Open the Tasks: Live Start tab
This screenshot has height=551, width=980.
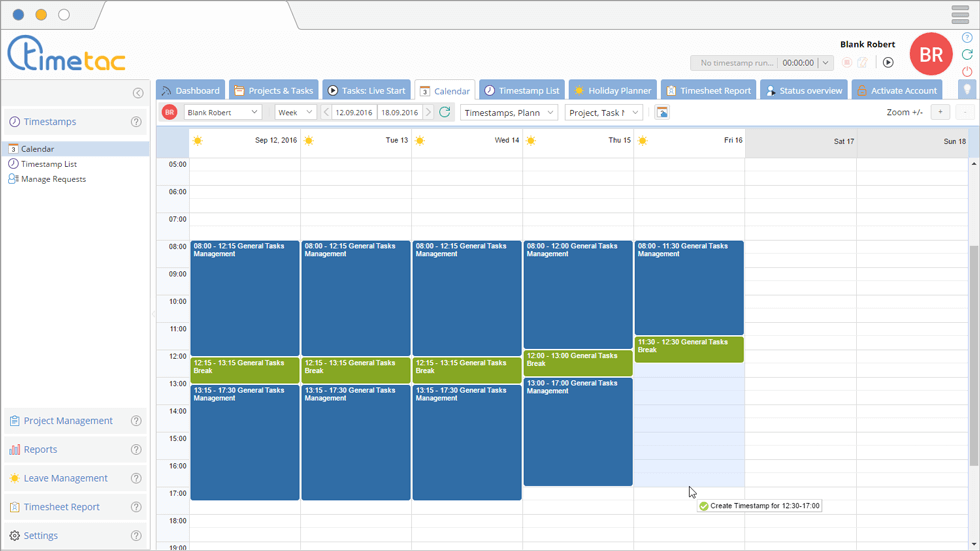click(x=367, y=90)
